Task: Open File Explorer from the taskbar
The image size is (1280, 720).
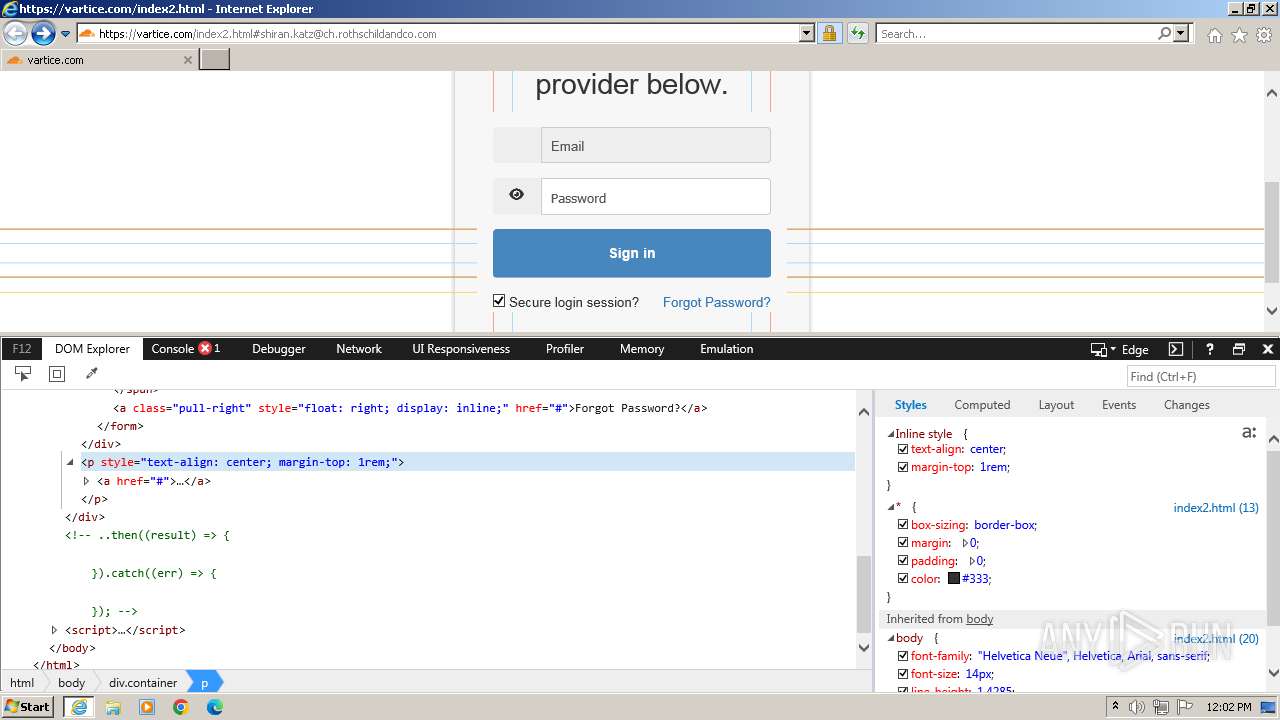Action: (x=113, y=707)
